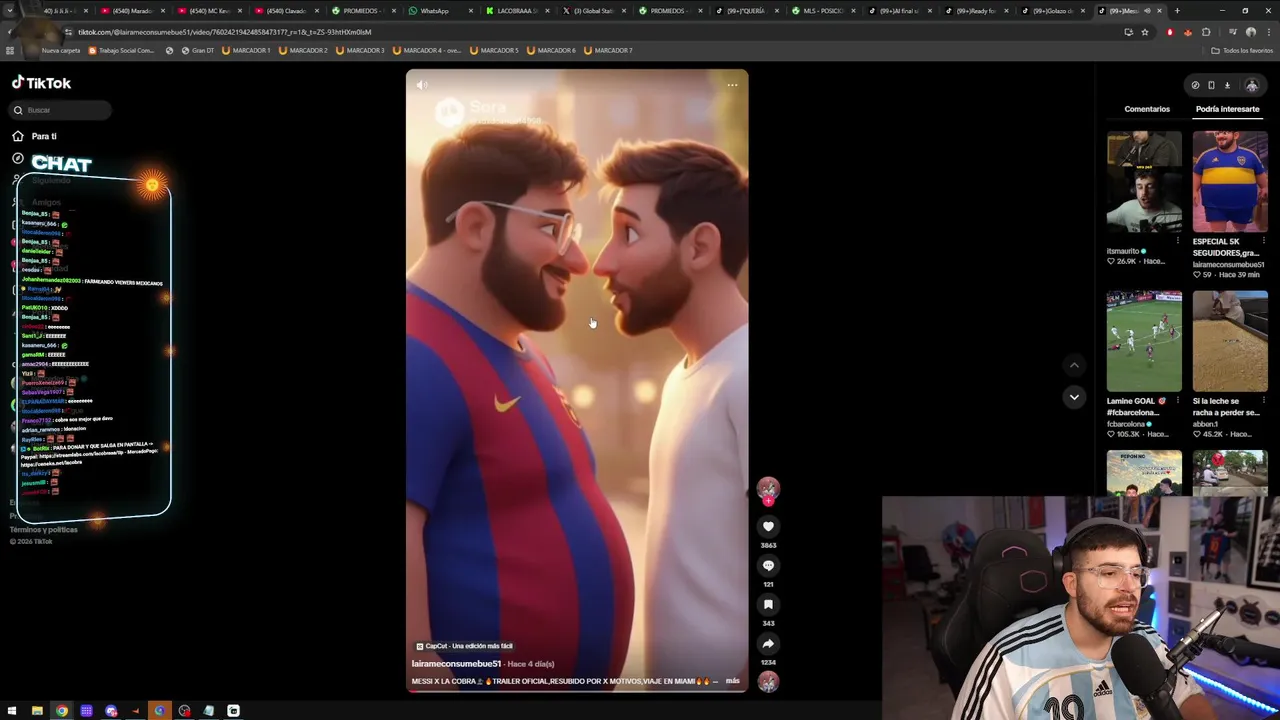Click the CapCut 'Una edición más fácil' label
The height and width of the screenshot is (720, 1280).
click(x=464, y=646)
